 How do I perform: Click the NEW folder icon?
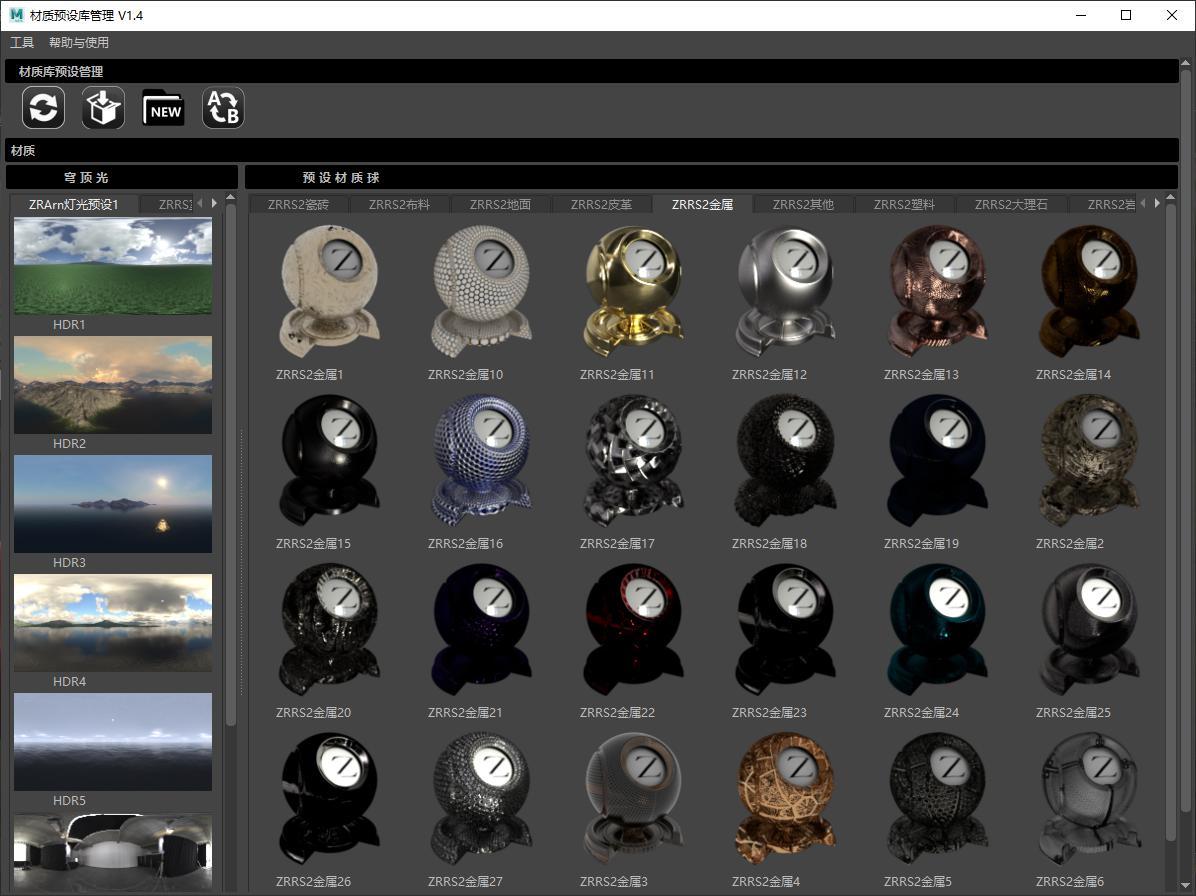[x=163, y=108]
